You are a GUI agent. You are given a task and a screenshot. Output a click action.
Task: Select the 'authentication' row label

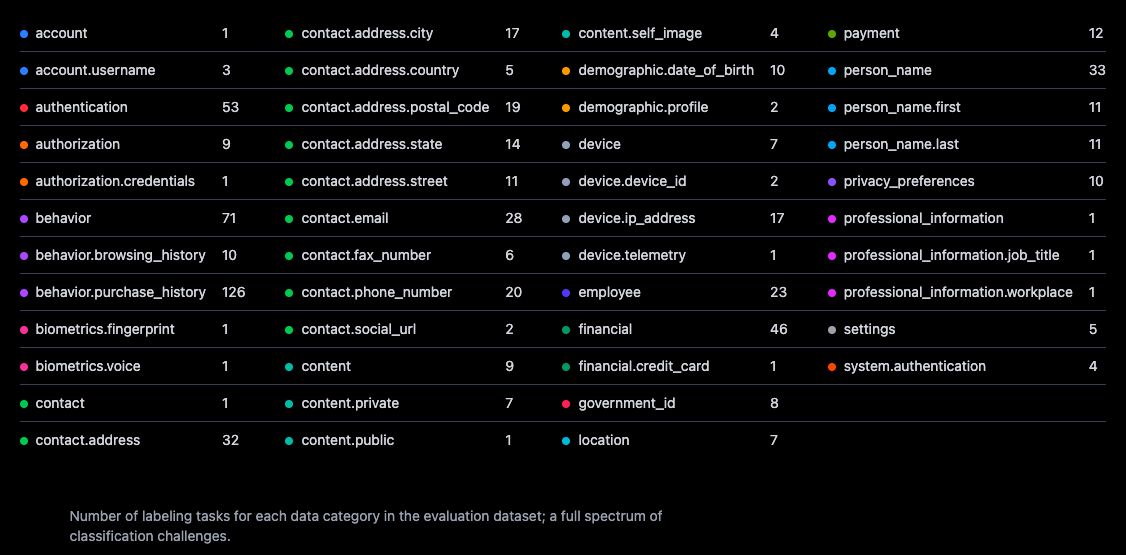81,107
